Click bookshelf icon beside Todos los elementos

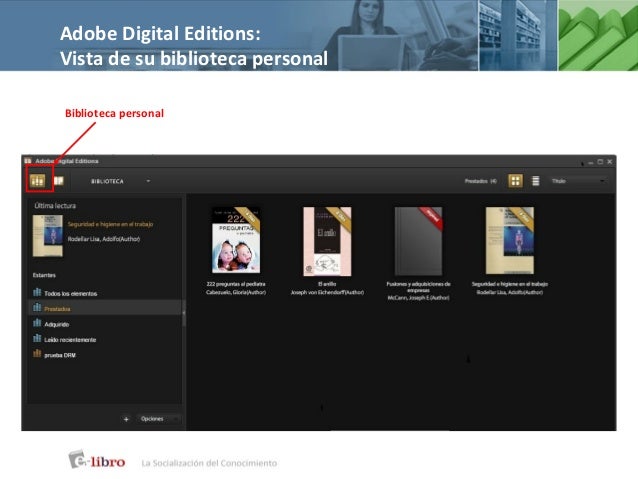click(x=37, y=292)
